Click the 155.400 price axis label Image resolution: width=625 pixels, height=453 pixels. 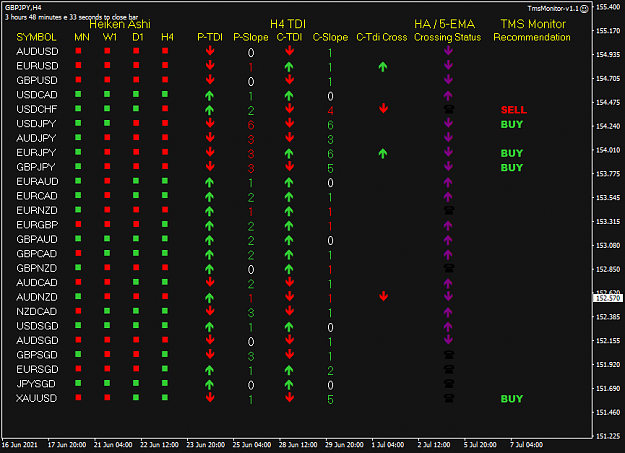pos(608,7)
